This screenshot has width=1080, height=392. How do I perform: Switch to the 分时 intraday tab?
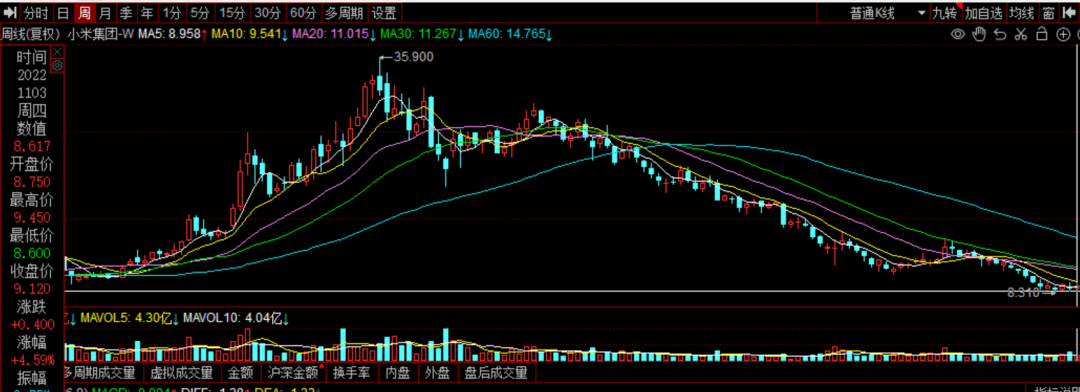pos(37,12)
